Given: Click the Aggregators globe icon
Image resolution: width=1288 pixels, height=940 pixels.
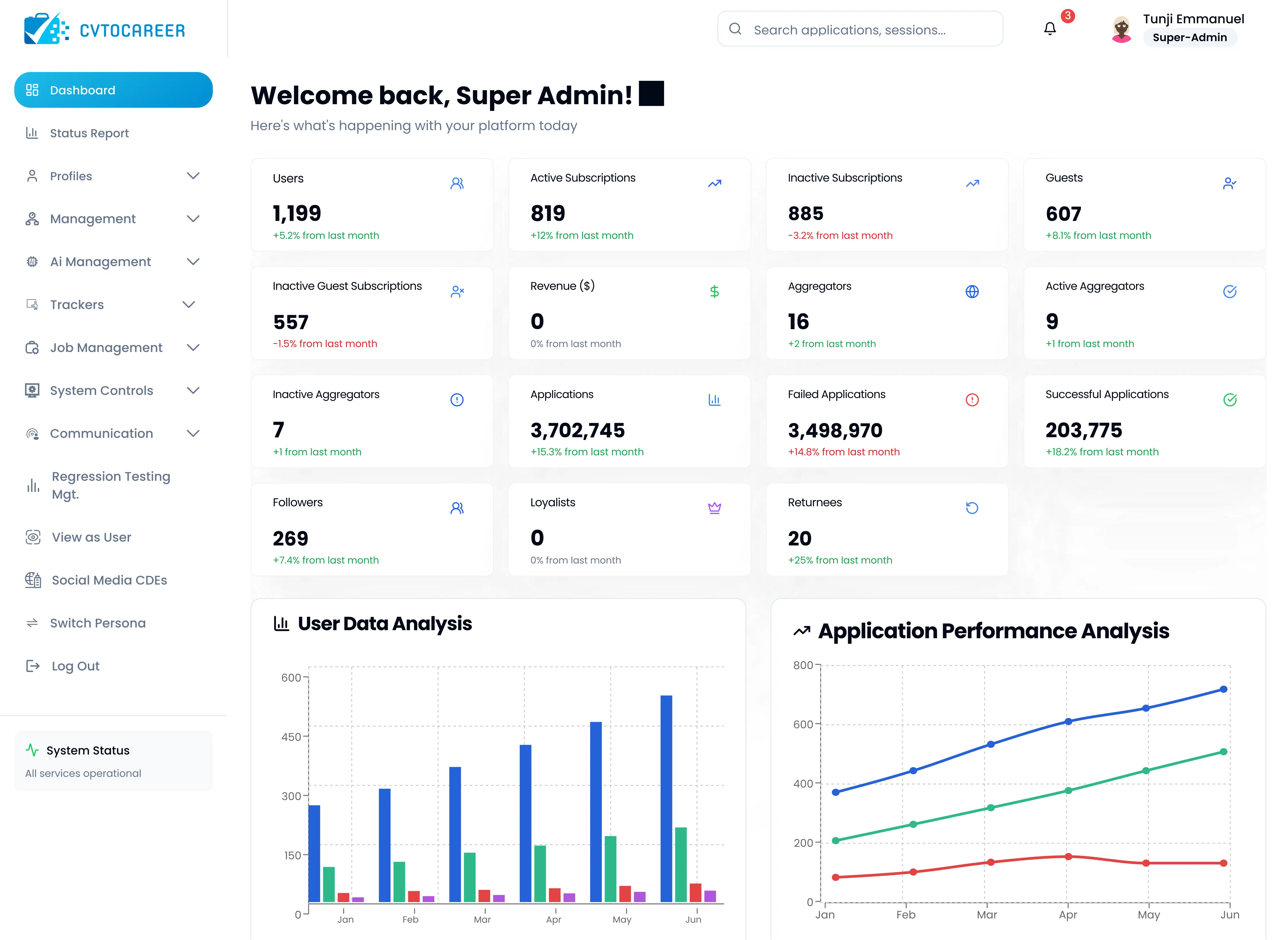Looking at the screenshot, I should pyautogui.click(x=972, y=291).
